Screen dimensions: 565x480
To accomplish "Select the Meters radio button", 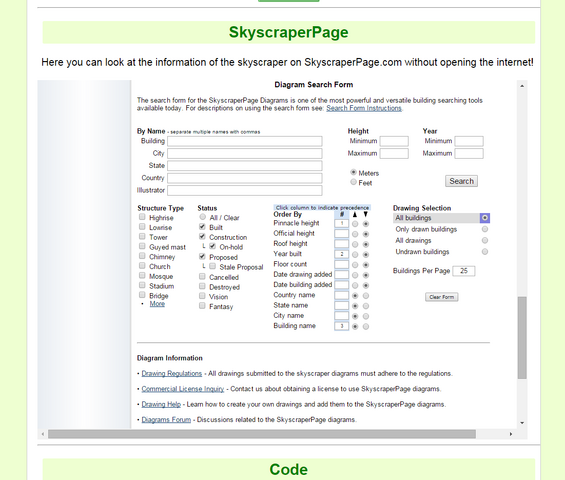I will (x=353, y=172).
